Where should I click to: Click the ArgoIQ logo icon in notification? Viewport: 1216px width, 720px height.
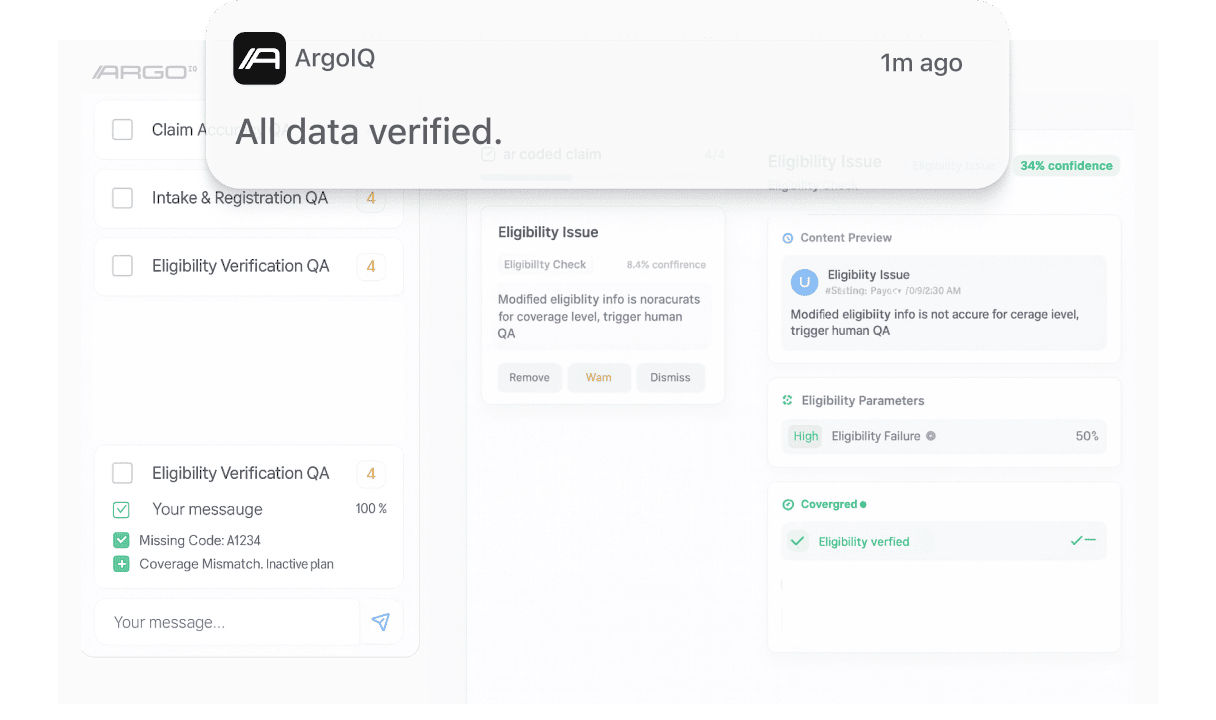[259, 59]
